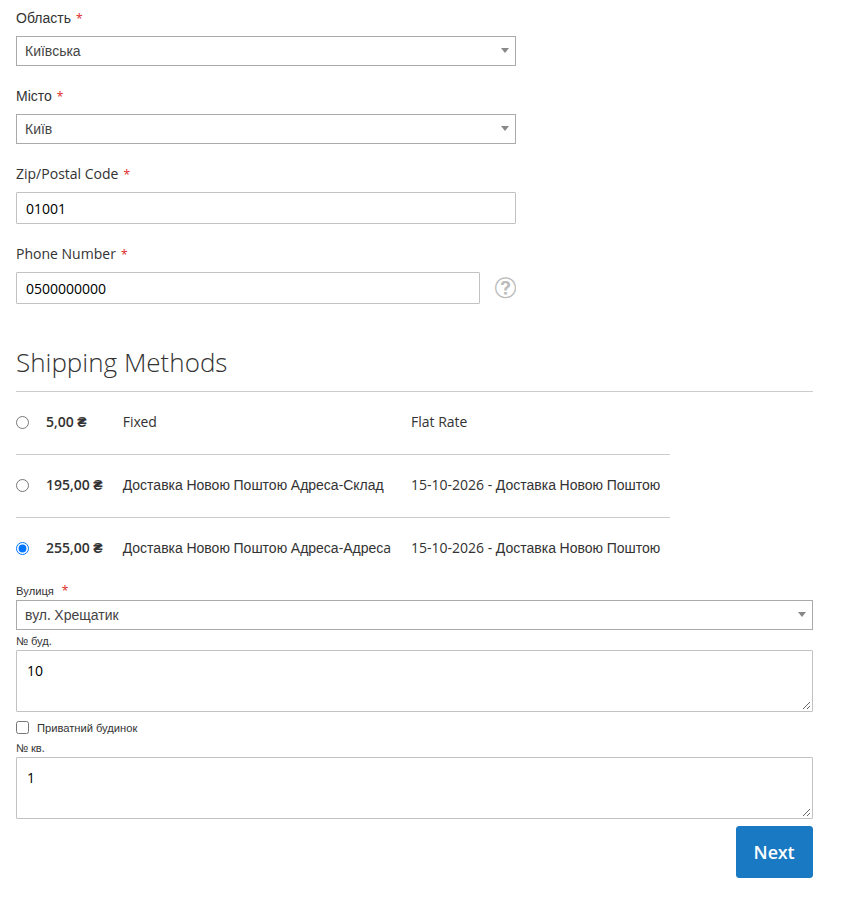Click the Доставка Новою Поштою Адреса-Адреса label
The height and width of the screenshot is (914, 858).
[x=256, y=548]
